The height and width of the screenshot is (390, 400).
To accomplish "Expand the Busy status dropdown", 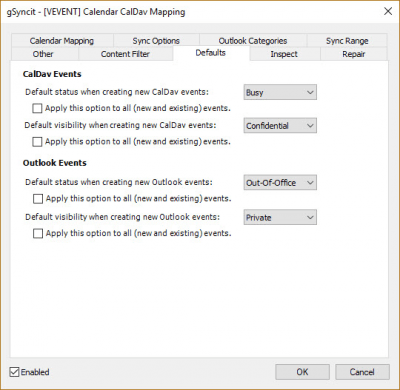I will [x=280, y=92].
